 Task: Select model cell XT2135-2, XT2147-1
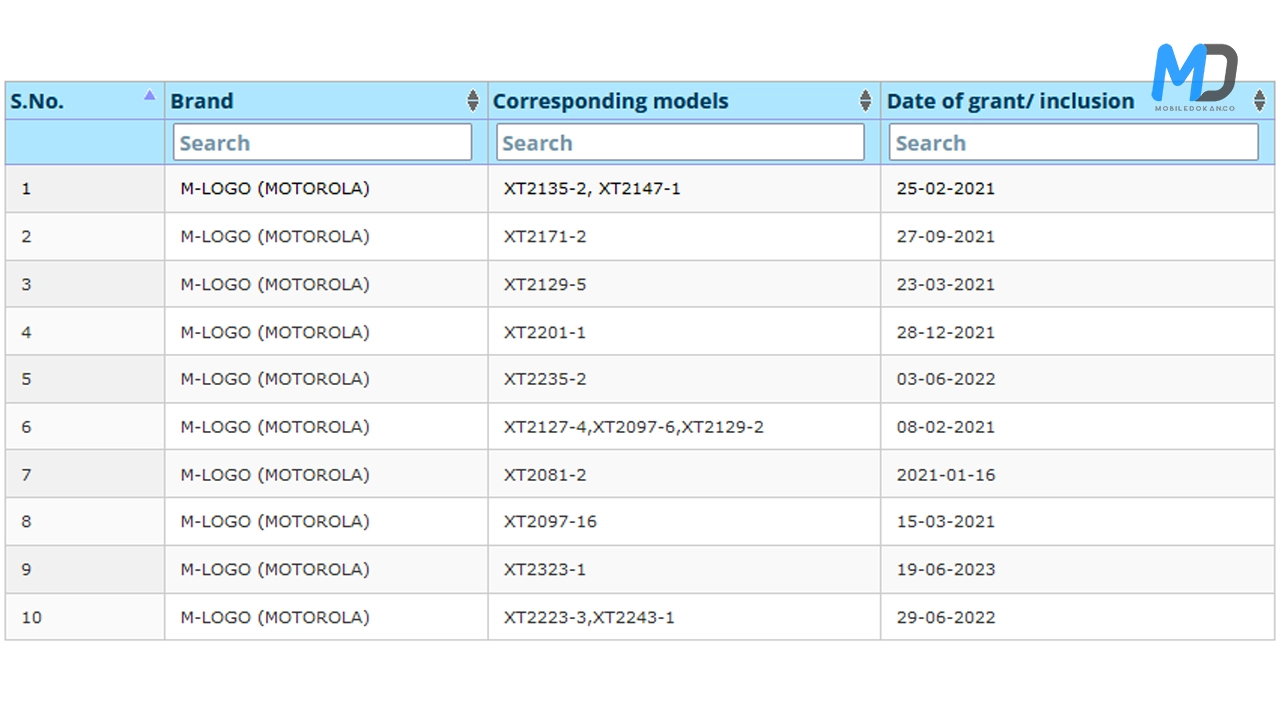[592, 188]
